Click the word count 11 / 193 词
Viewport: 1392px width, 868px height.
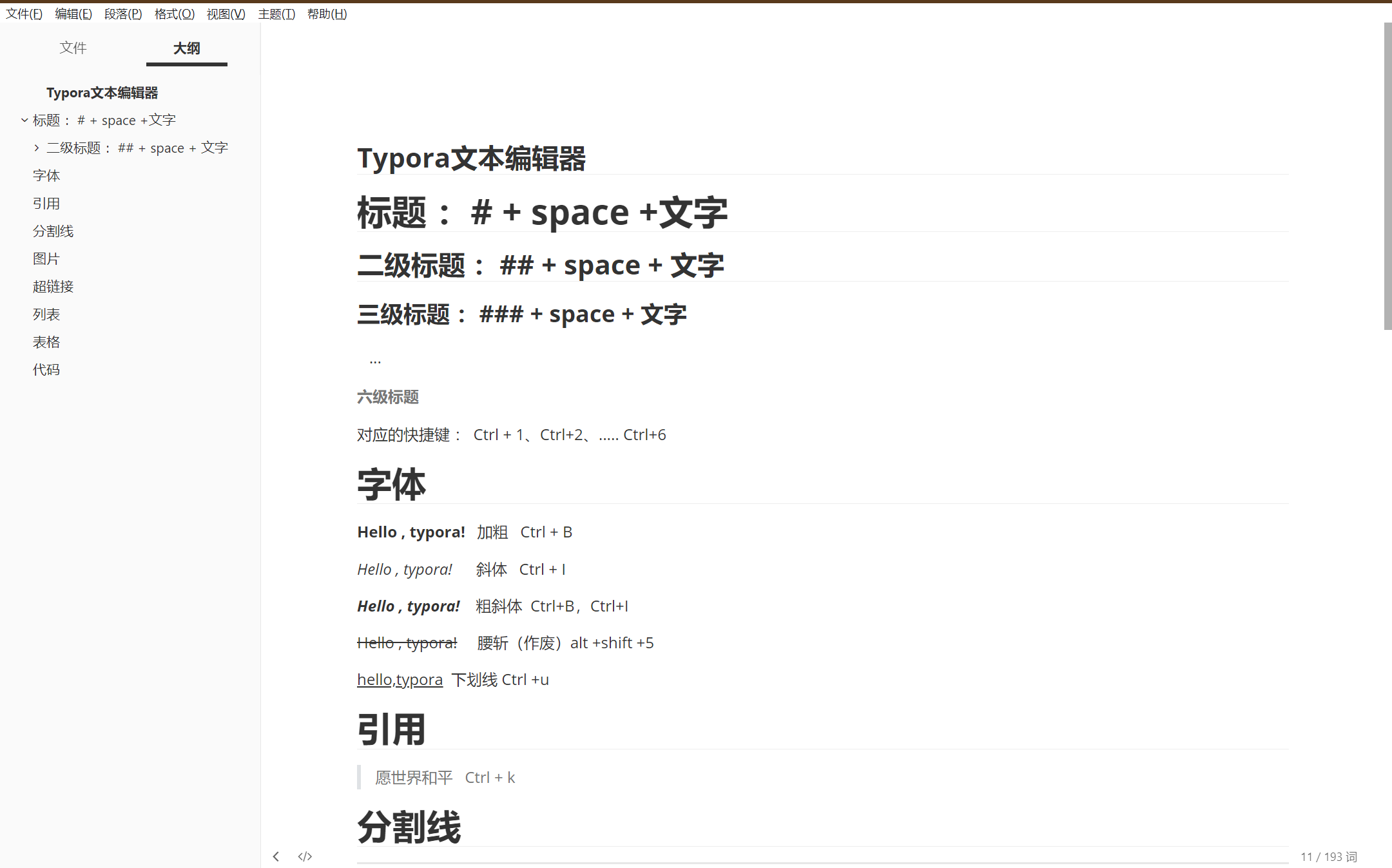[1329, 856]
